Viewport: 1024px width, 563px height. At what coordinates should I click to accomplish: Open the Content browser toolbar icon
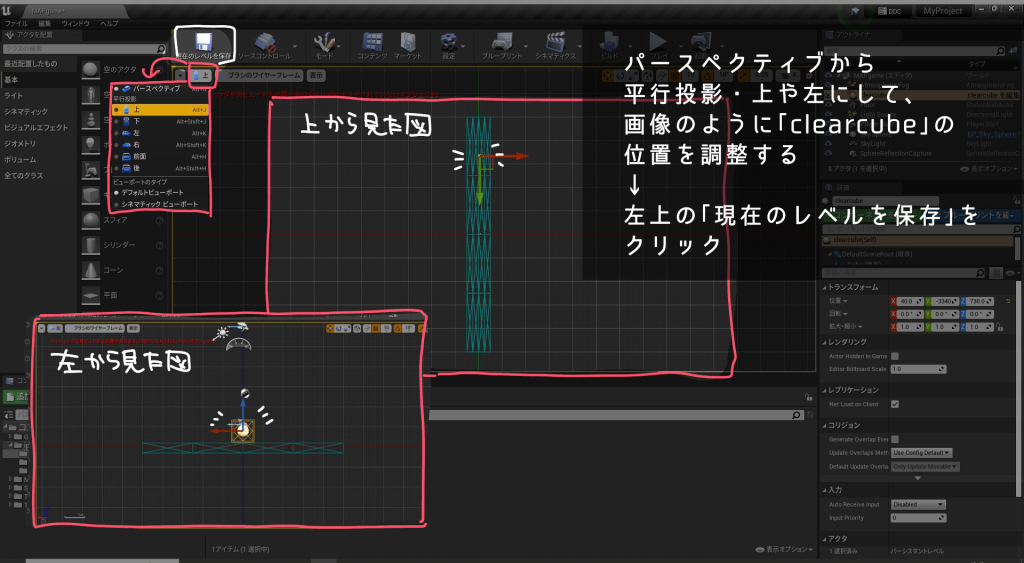(371, 43)
